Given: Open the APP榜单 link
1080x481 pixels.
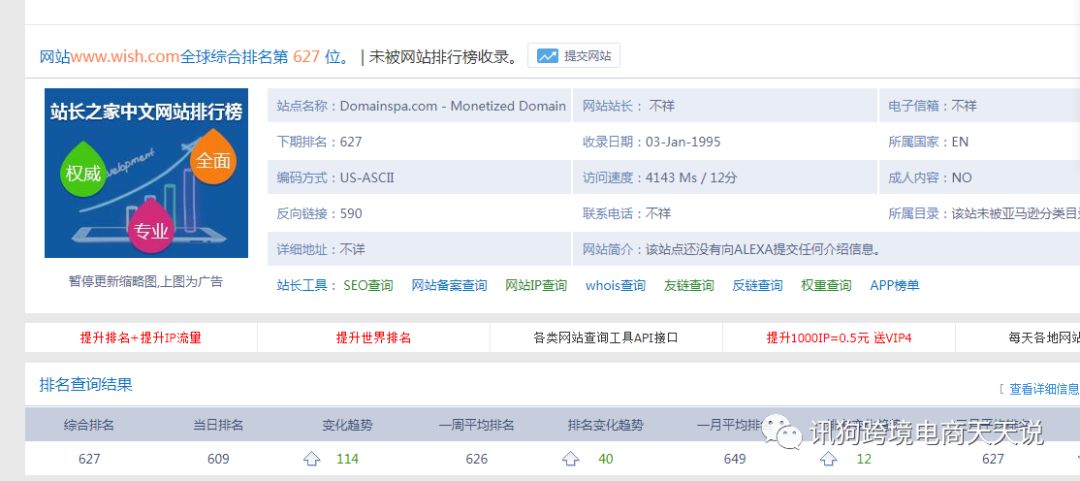Looking at the screenshot, I should [x=895, y=285].
